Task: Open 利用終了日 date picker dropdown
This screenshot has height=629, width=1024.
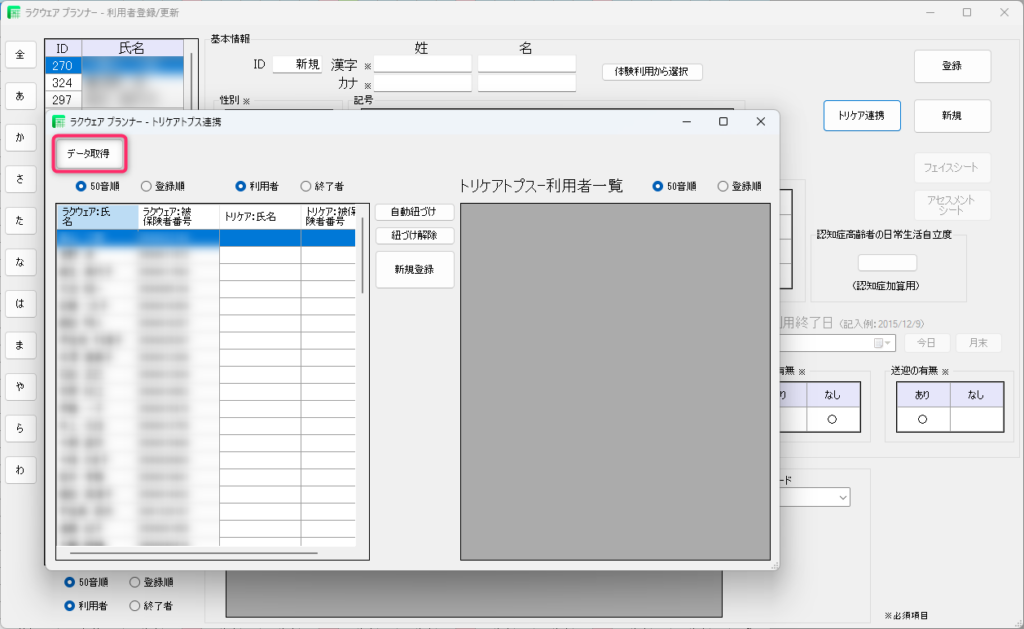Action: 883,343
